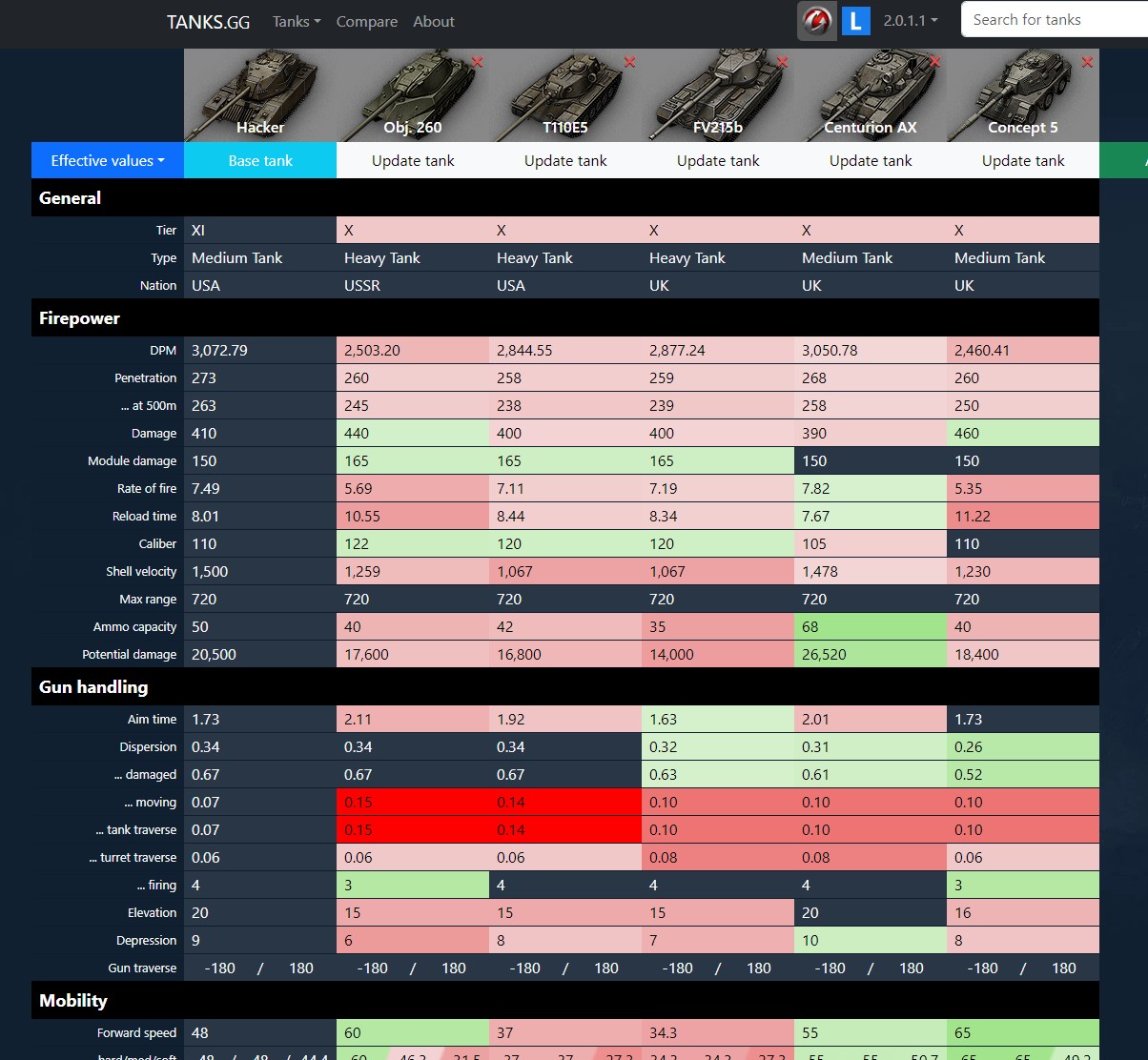
Task: Click Obj. 260 nation USSR cell
Action: (x=413, y=285)
